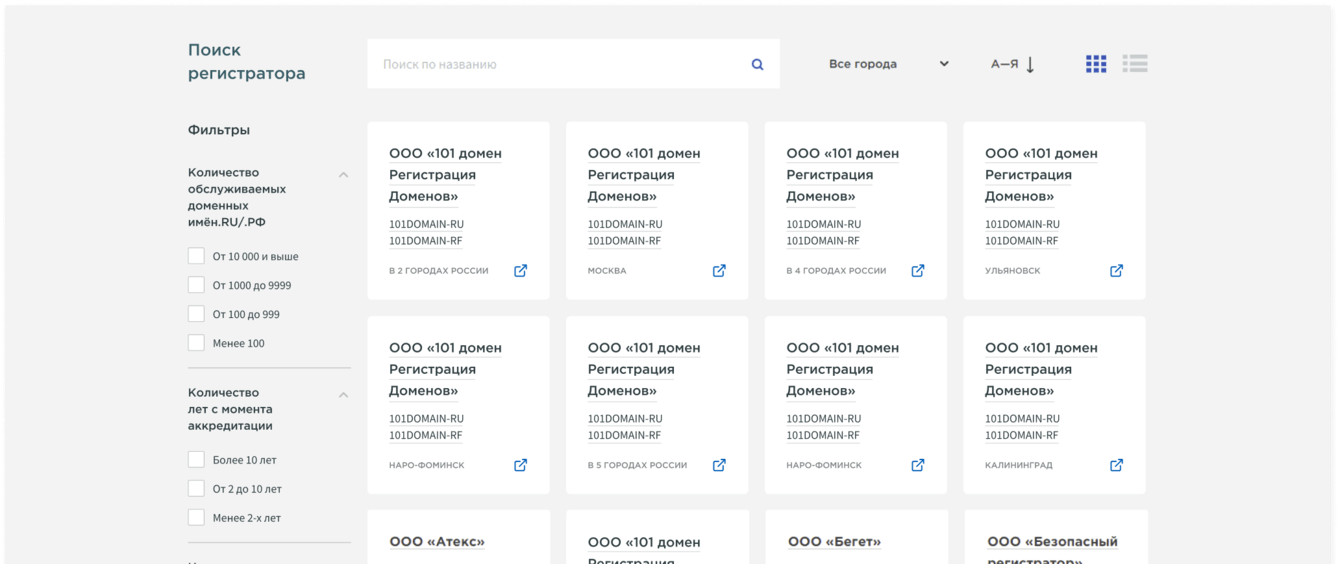Check 'Менее 100' filter
The image size is (1340, 564).
click(x=196, y=343)
